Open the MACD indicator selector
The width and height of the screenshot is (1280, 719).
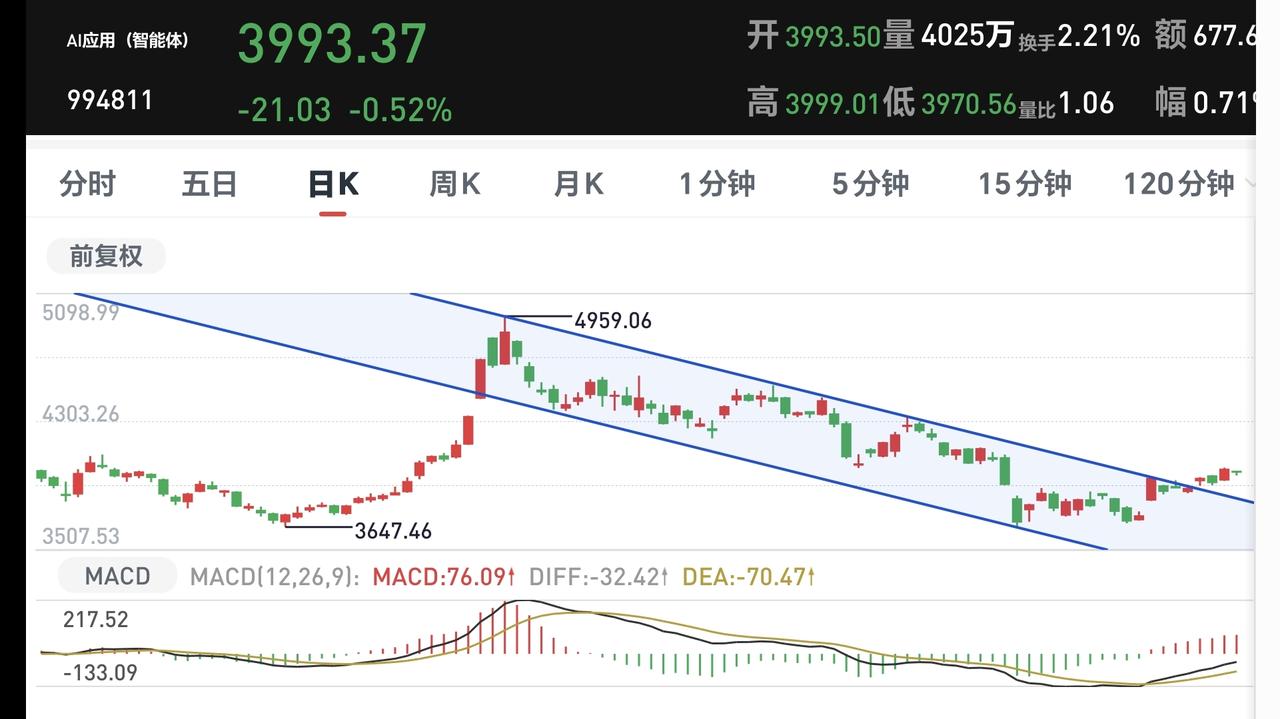pyautogui.click(x=117, y=576)
